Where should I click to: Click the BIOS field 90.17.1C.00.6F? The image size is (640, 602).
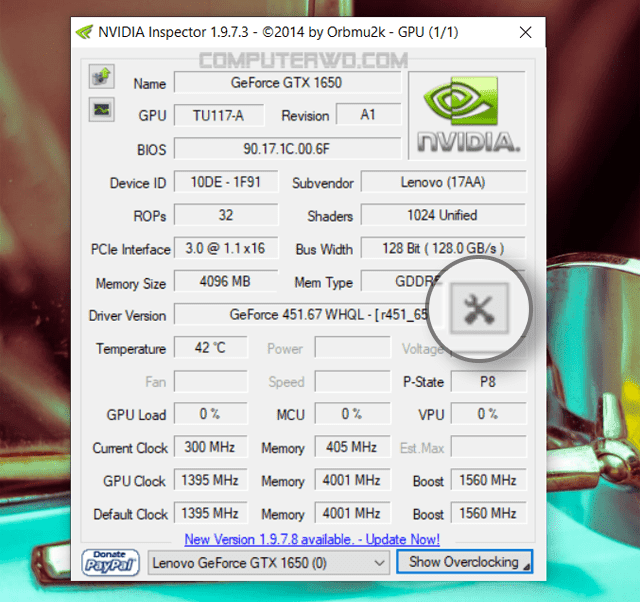click(287, 149)
